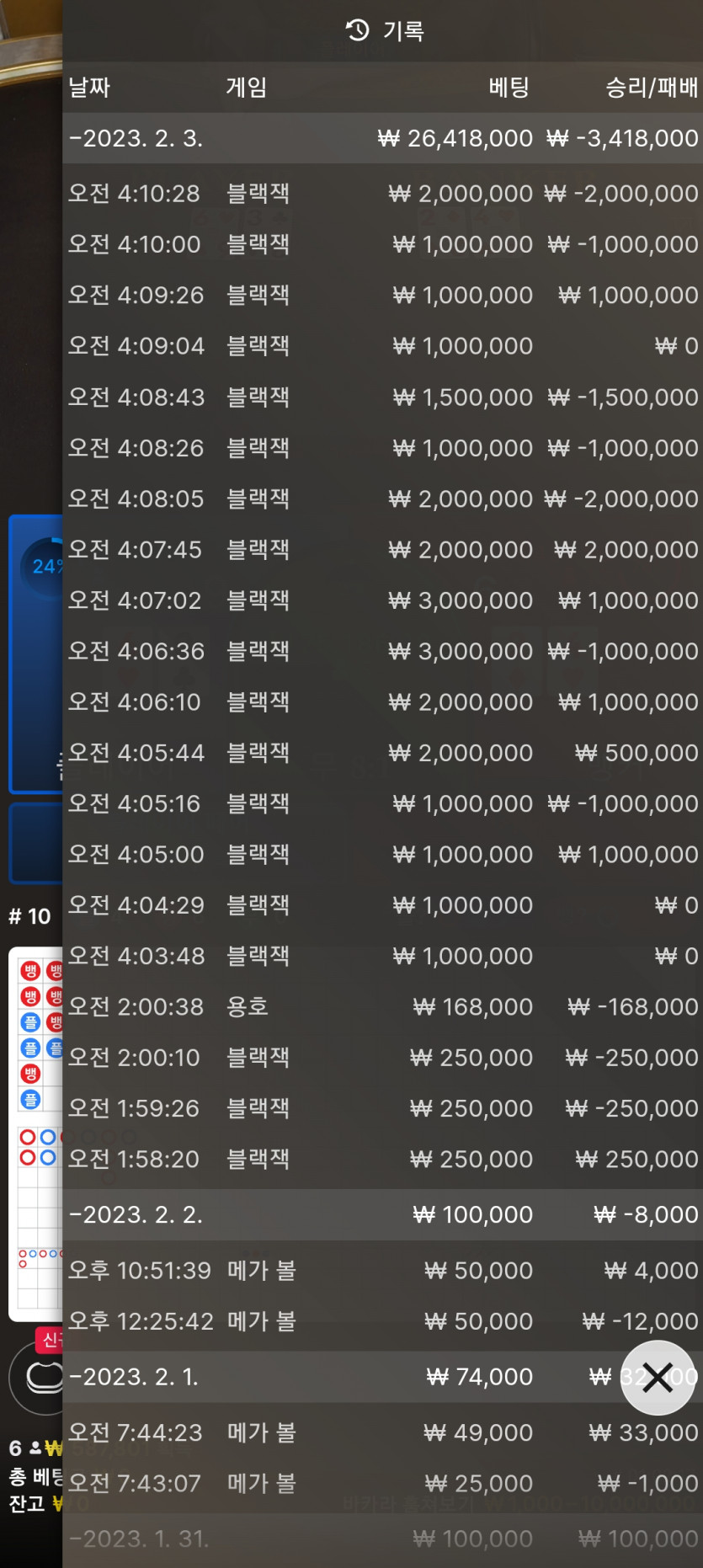This screenshot has height=1568, width=703.
Task: Open the 오전 4:08:05 블랙잭 record
Action: pos(382,499)
